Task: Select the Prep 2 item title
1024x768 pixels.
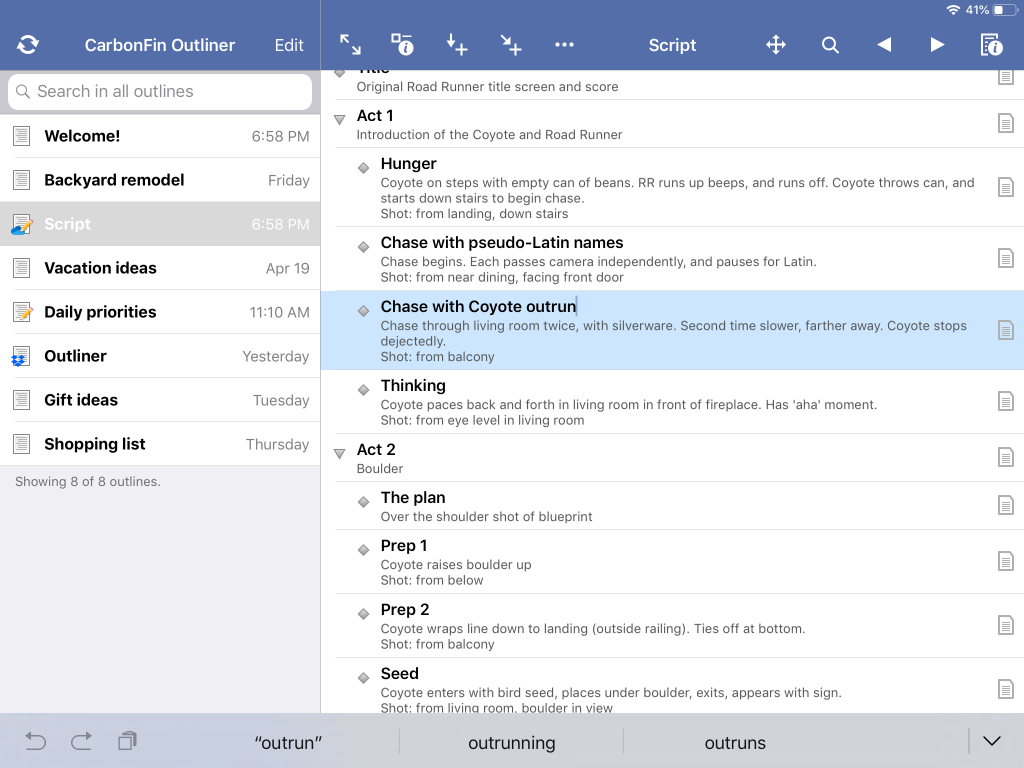Action: point(405,609)
